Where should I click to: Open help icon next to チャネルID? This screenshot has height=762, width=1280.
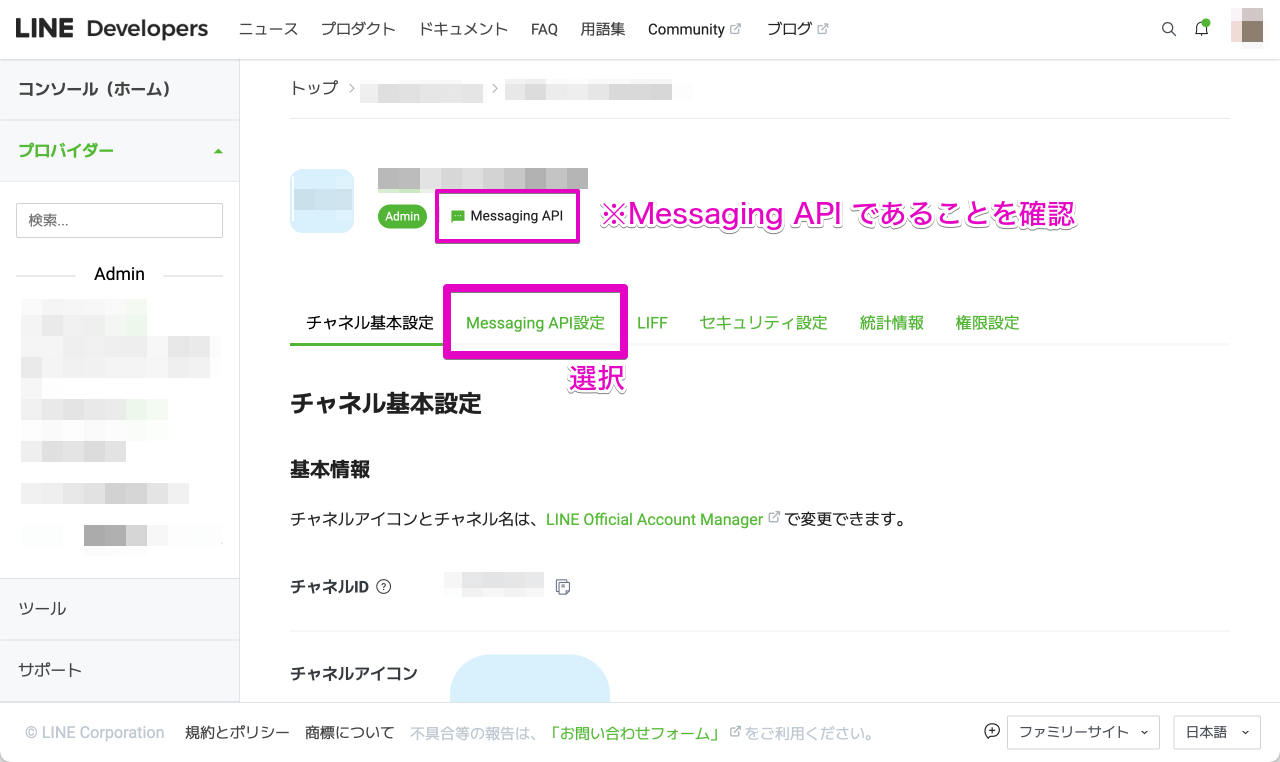[383, 587]
